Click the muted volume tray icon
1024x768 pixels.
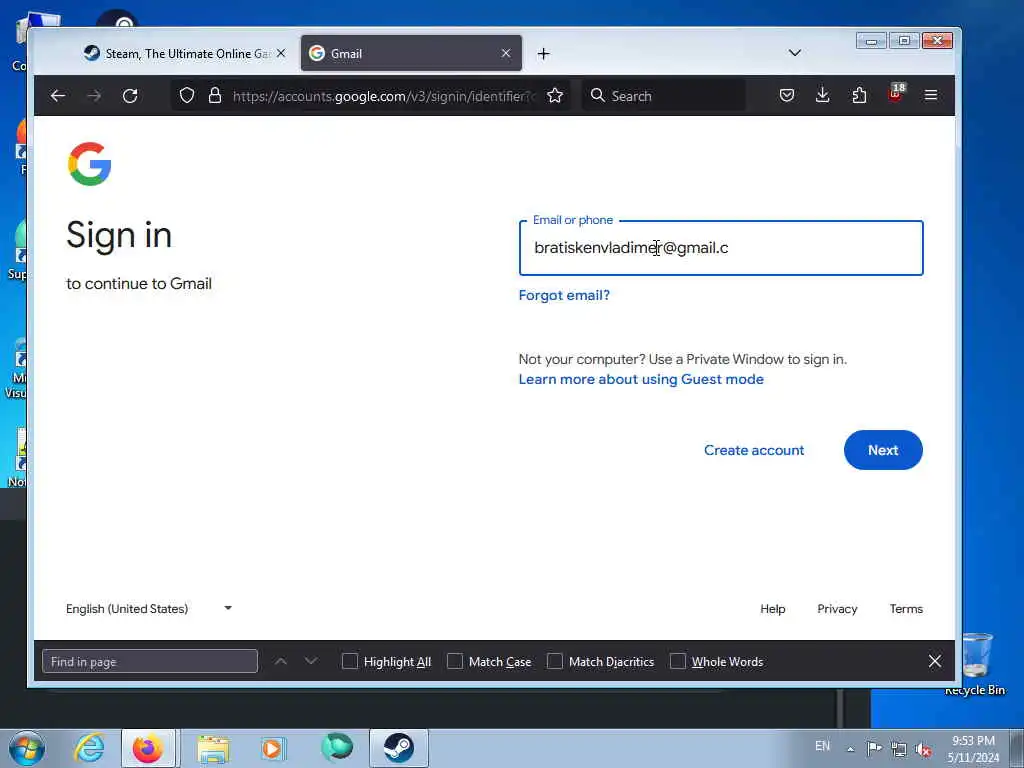[x=923, y=748]
